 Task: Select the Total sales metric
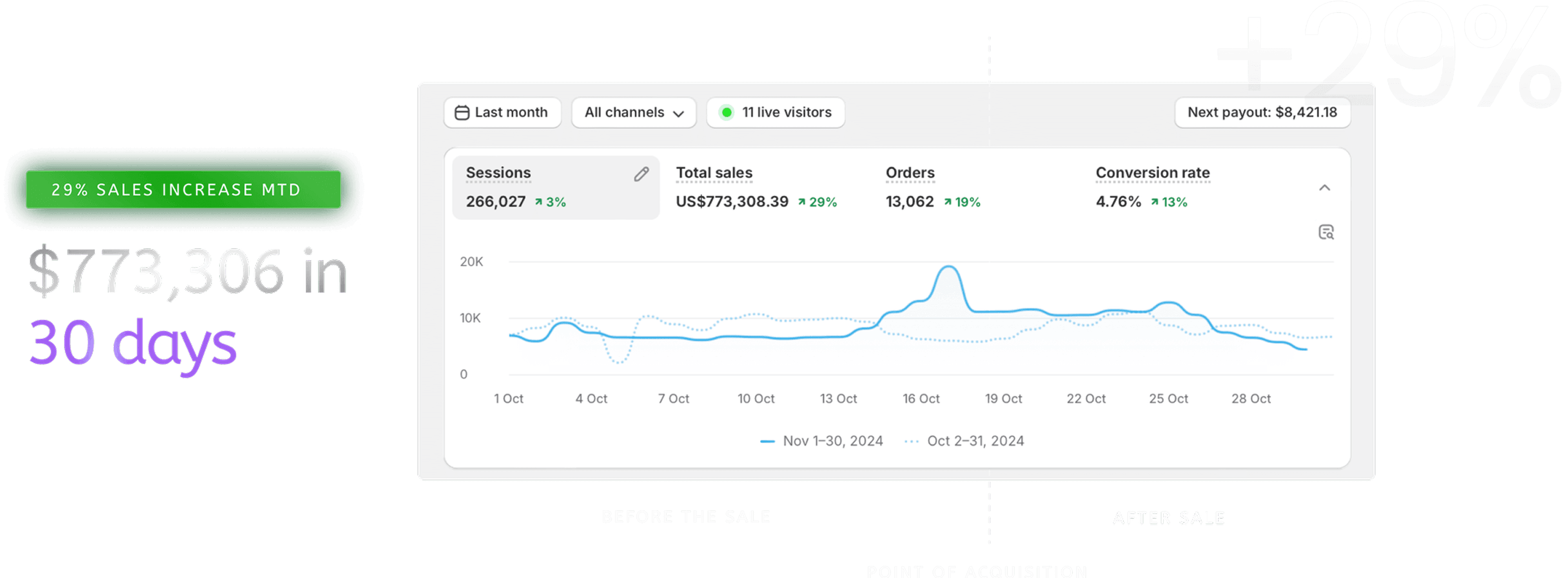[756, 187]
